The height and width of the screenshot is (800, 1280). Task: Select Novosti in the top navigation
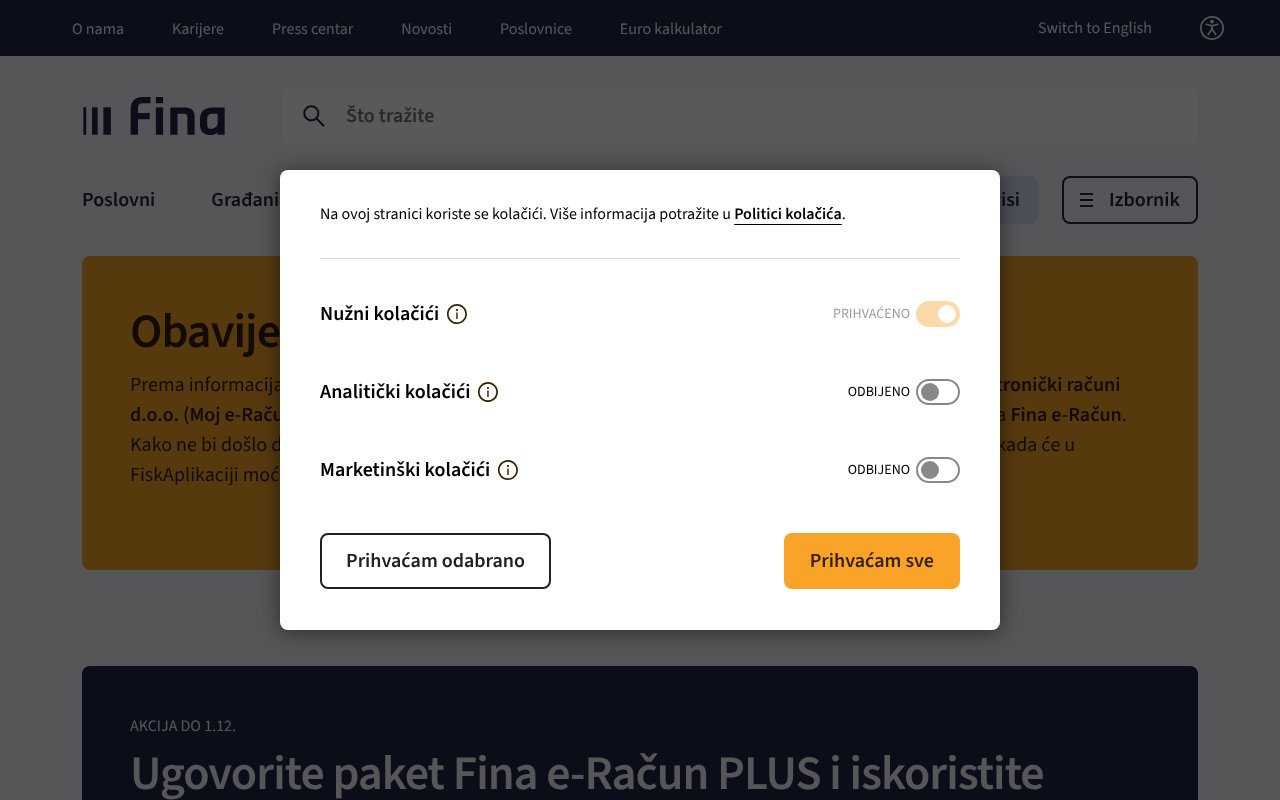427,28
